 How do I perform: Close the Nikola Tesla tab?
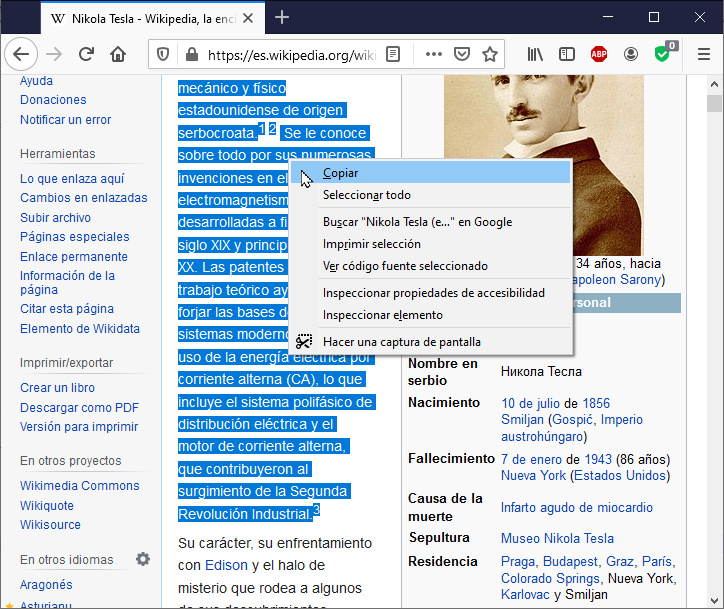tap(248, 18)
